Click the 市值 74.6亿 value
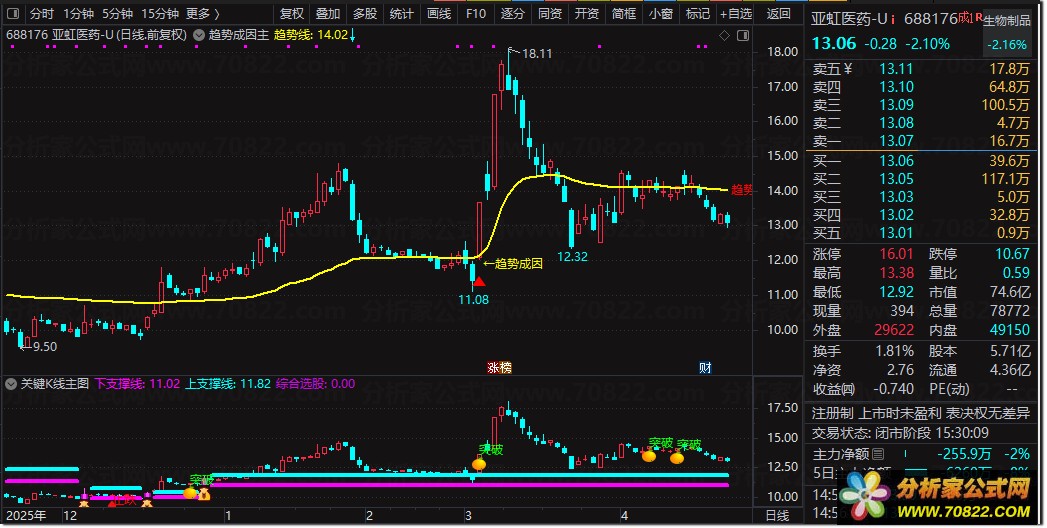Screen dimensions: 1047x528 (1010, 292)
